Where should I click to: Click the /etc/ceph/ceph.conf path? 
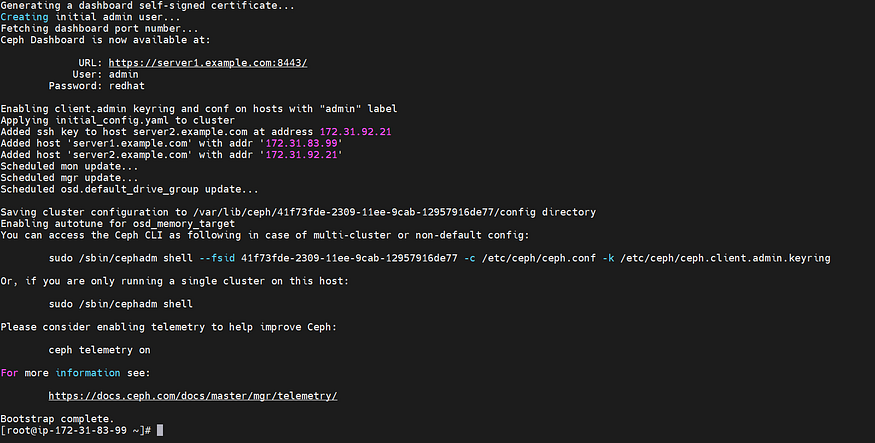tap(539, 258)
